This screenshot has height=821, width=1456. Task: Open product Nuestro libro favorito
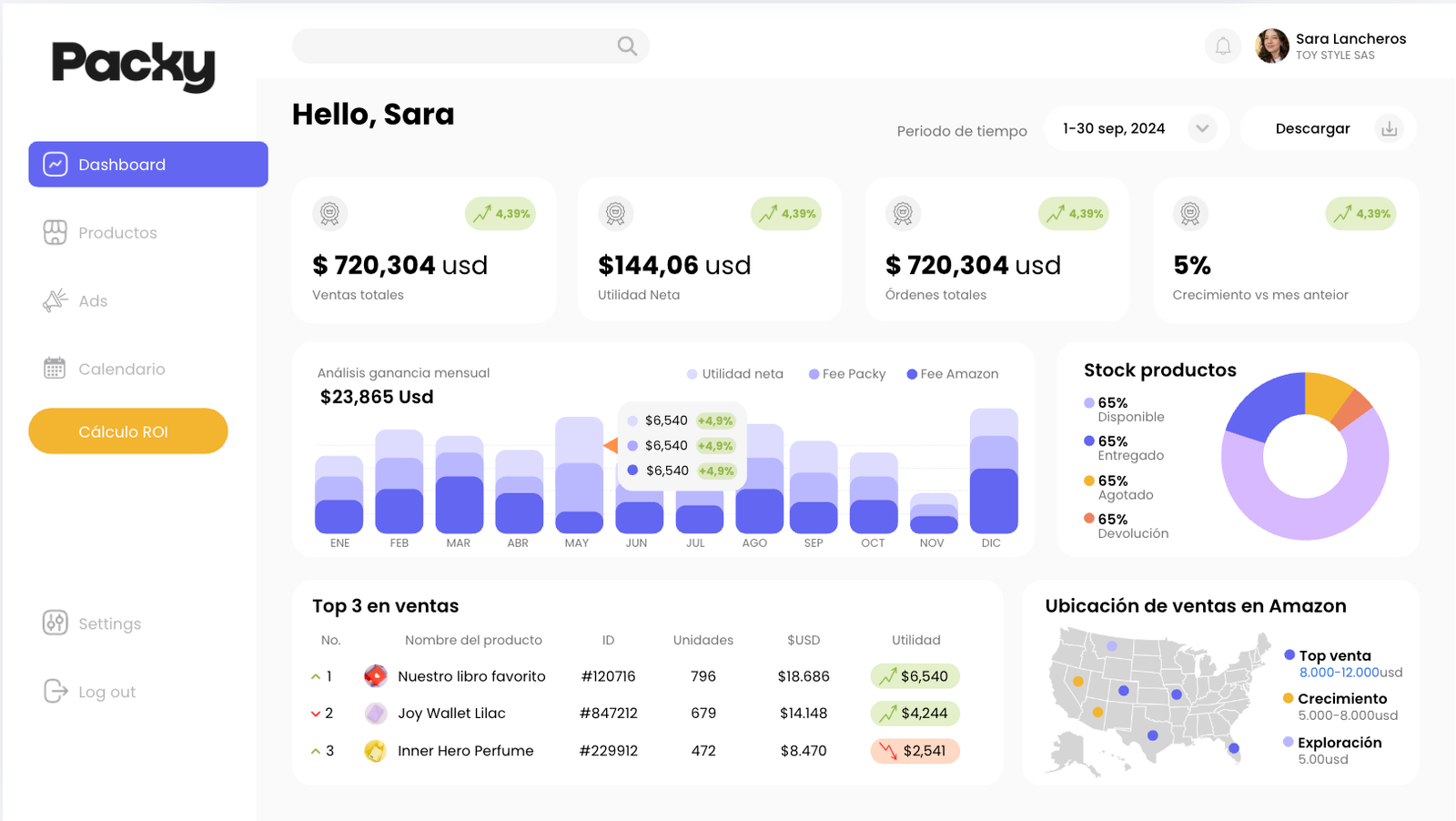(x=471, y=676)
